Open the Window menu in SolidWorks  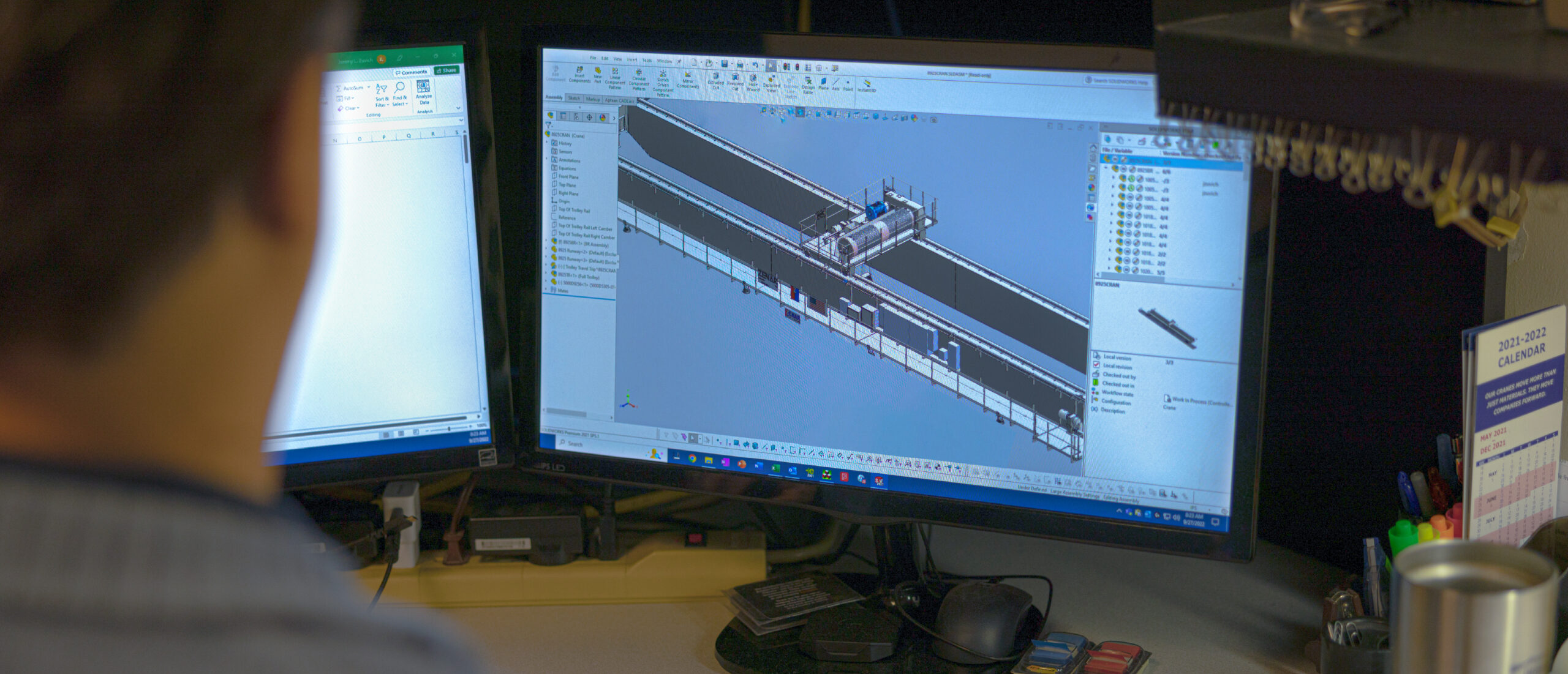click(664, 61)
